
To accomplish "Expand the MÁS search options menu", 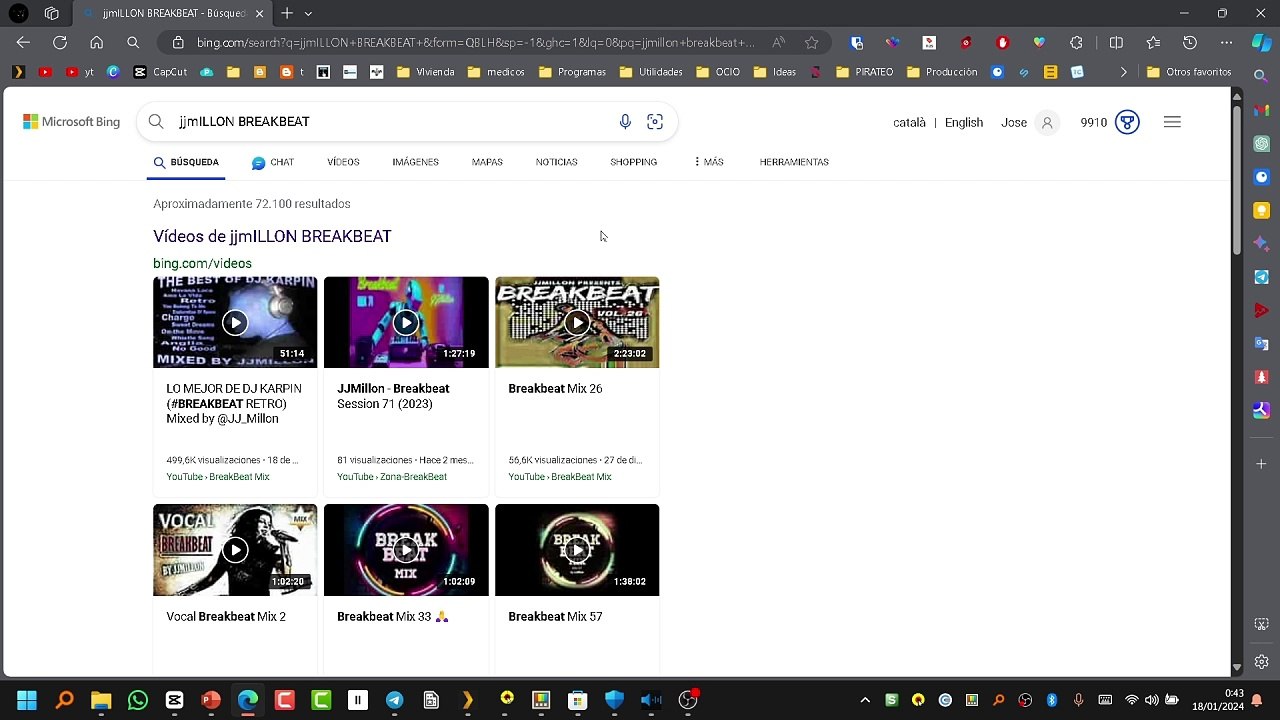I will point(708,162).
